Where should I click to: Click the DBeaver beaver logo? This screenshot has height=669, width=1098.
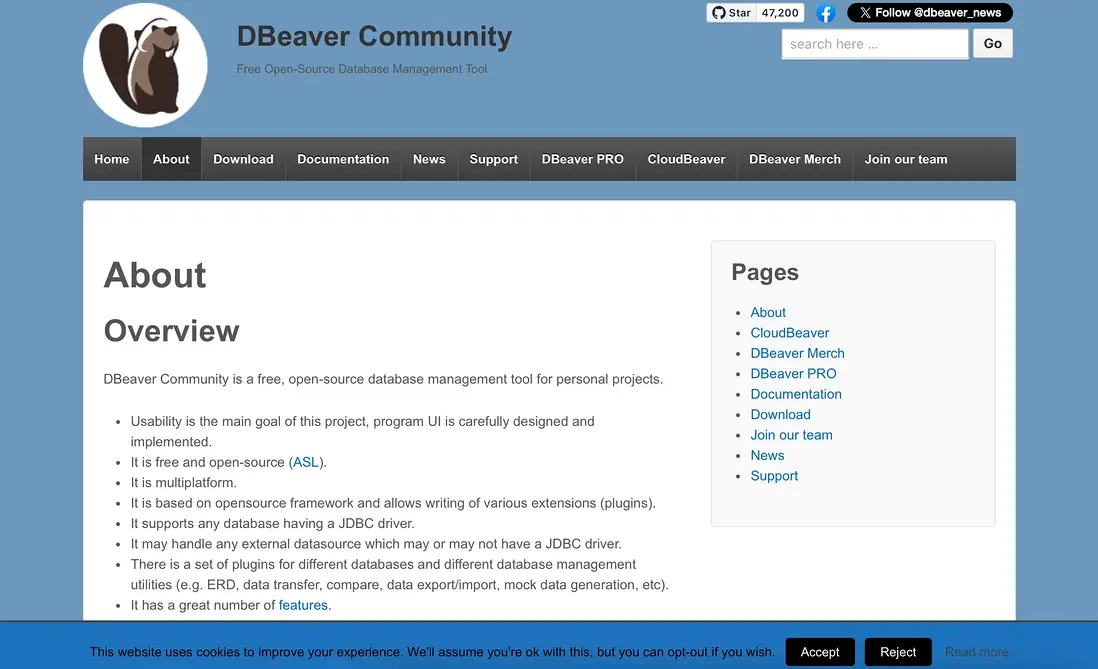coord(145,65)
